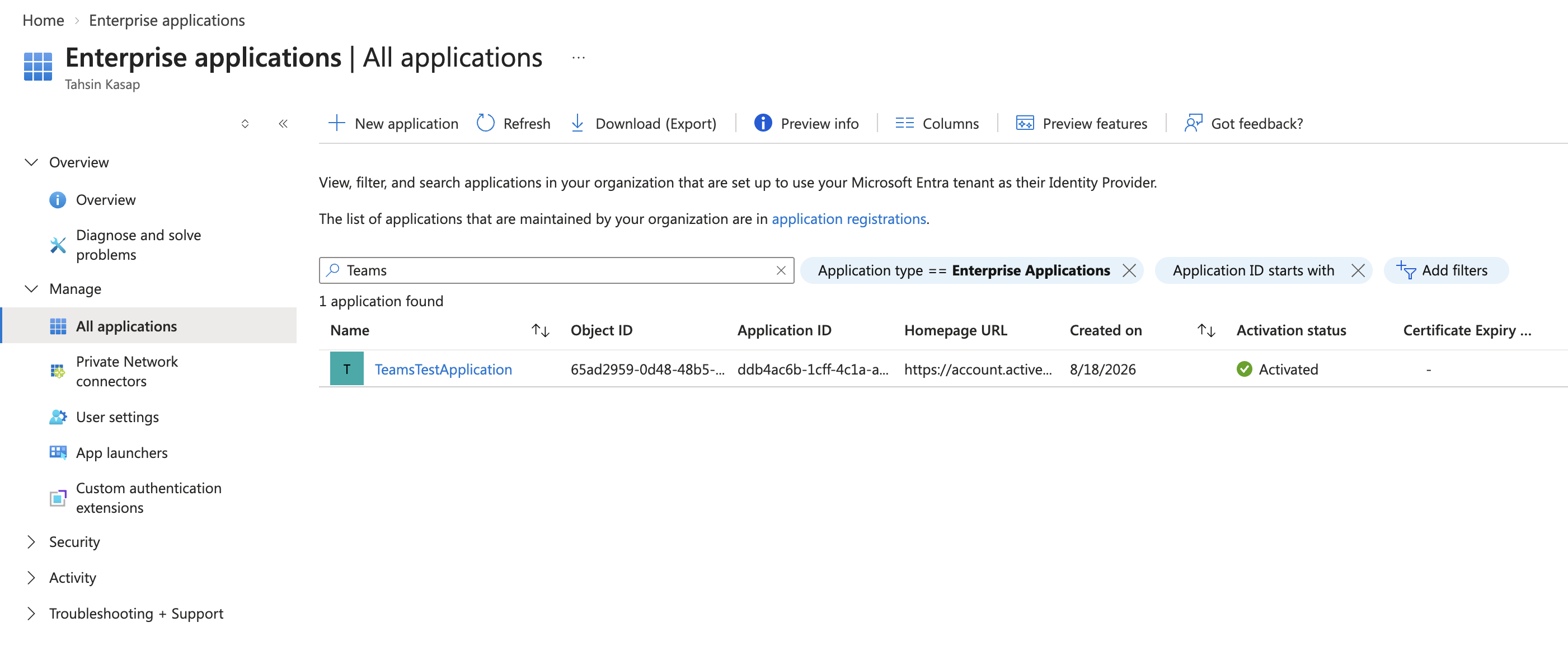Screen dimensions: 1568x669
Task: Open the TeamsTestApplication link
Action: tap(443, 369)
